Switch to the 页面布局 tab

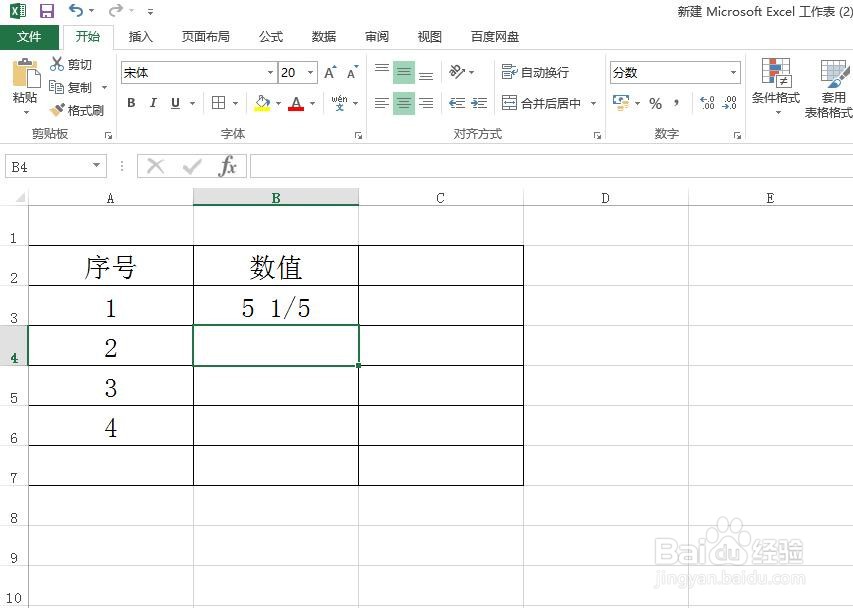click(x=206, y=37)
